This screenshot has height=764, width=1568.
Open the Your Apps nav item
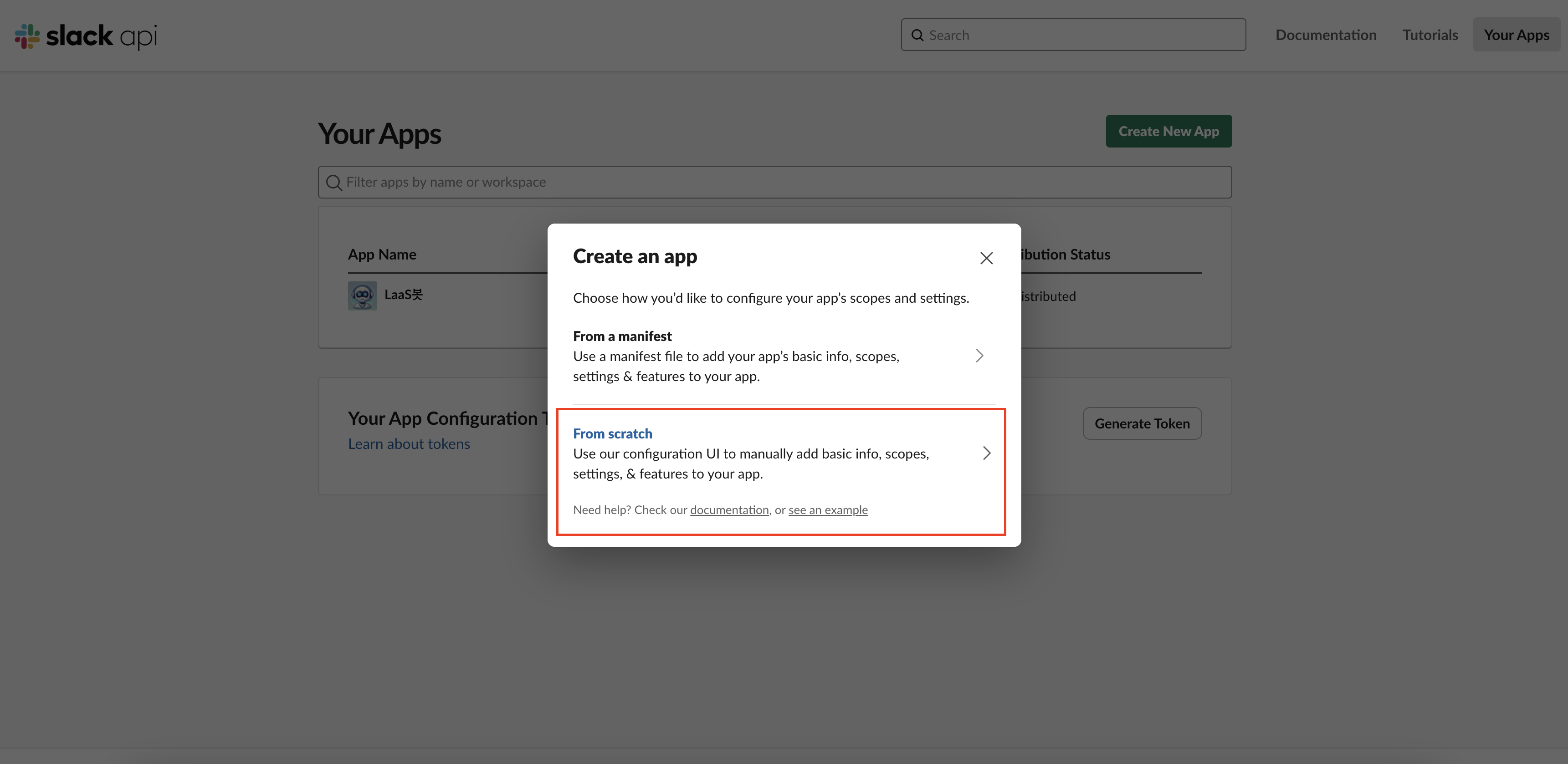(x=1516, y=35)
